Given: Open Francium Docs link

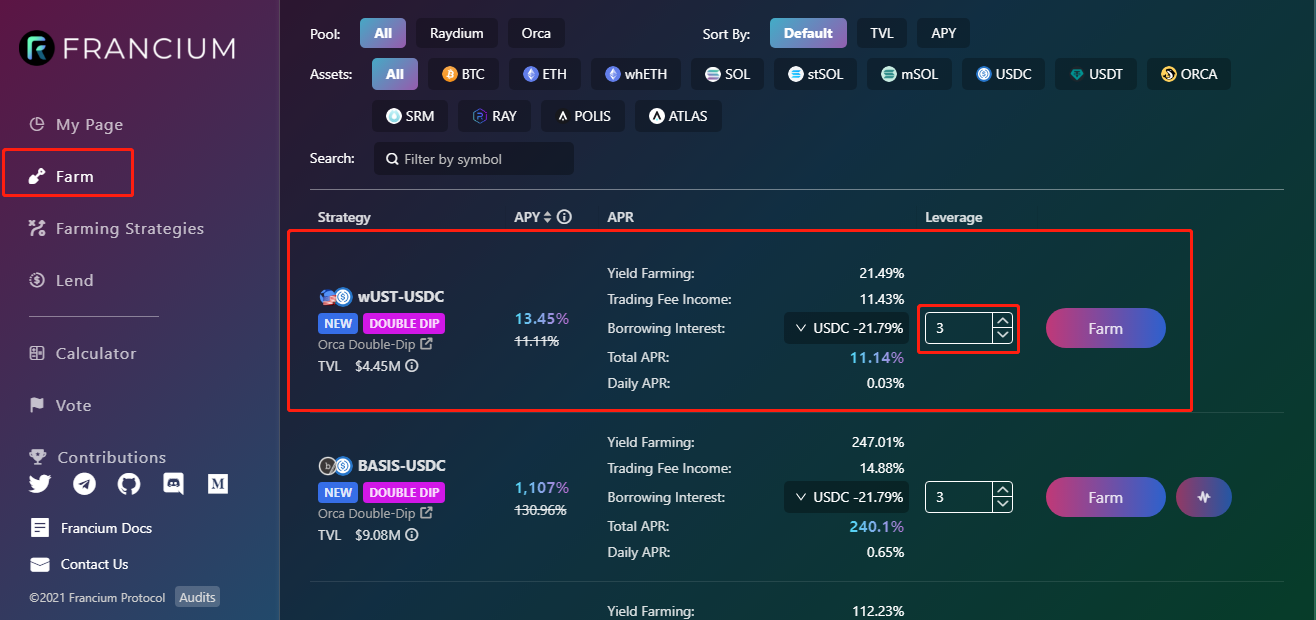Looking at the screenshot, I should point(91,528).
